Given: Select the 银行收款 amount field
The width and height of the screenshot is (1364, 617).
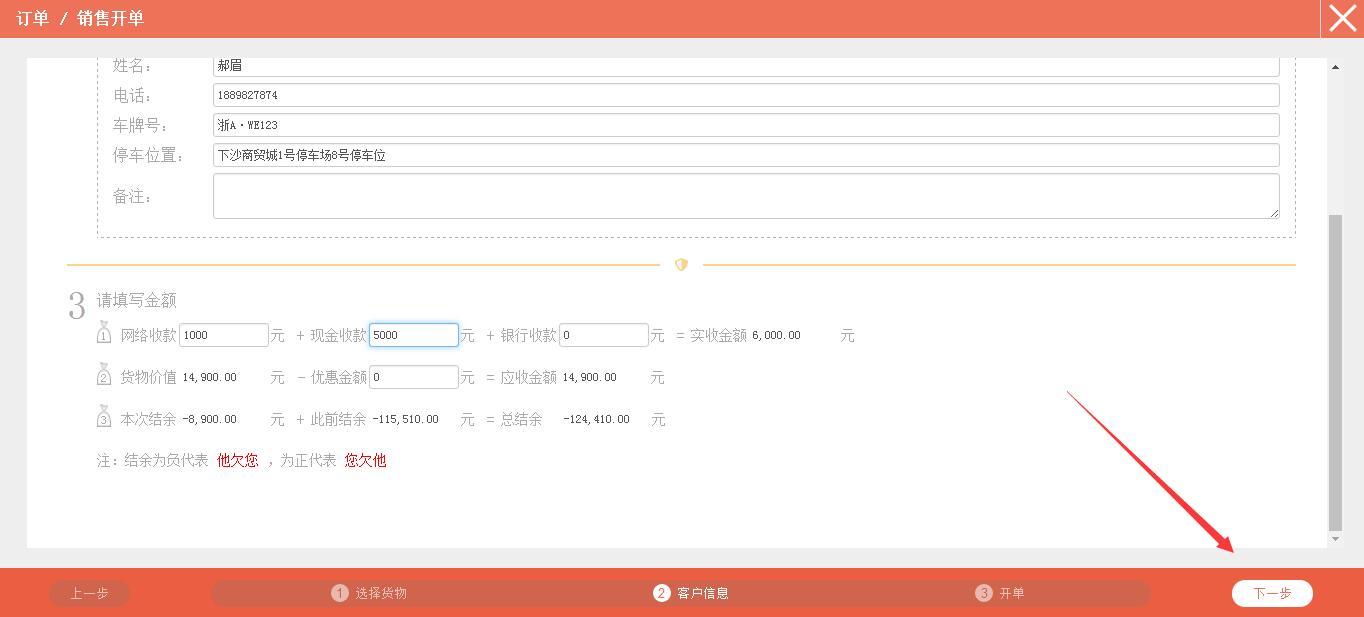Looking at the screenshot, I should (x=604, y=335).
